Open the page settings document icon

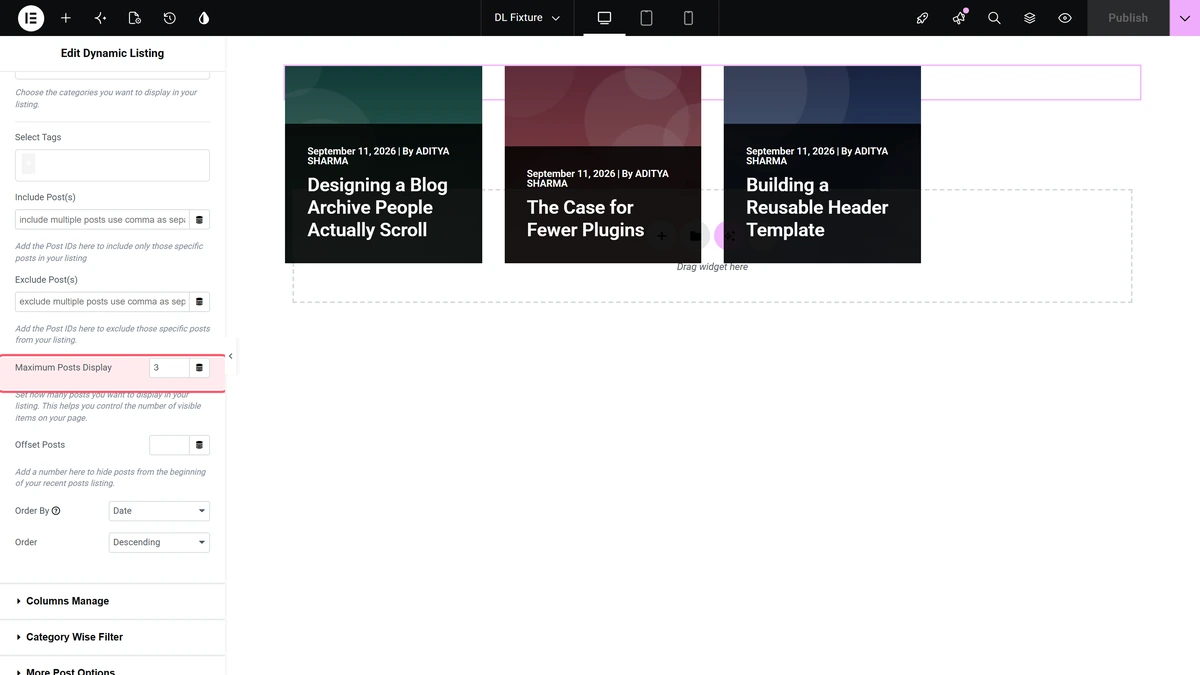[135, 18]
